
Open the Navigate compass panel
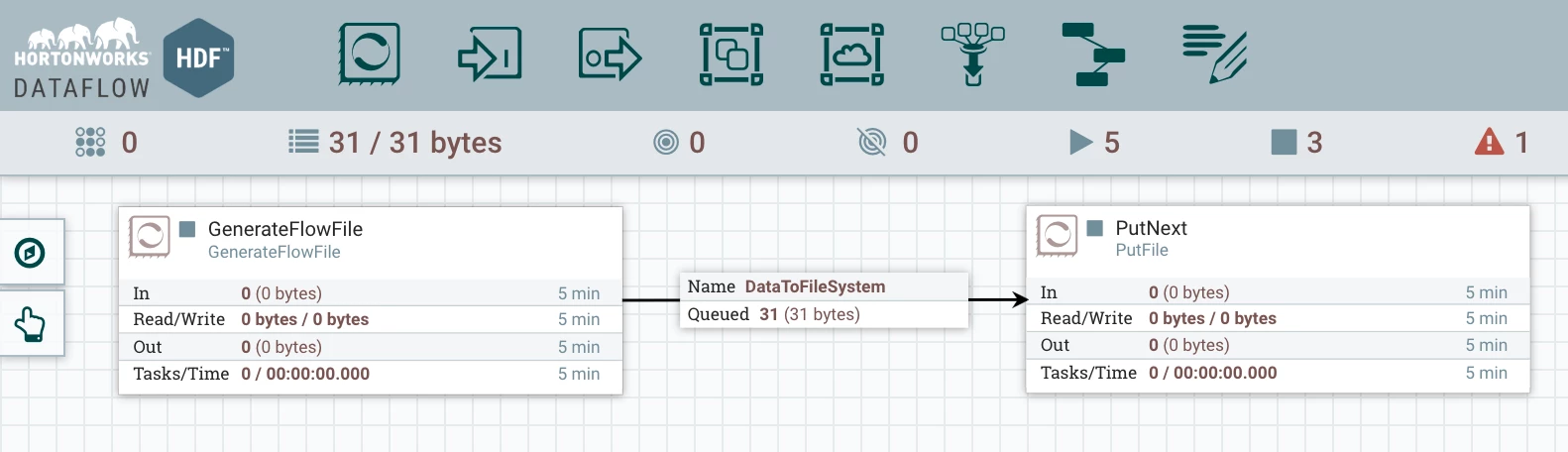(x=31, y=253)
